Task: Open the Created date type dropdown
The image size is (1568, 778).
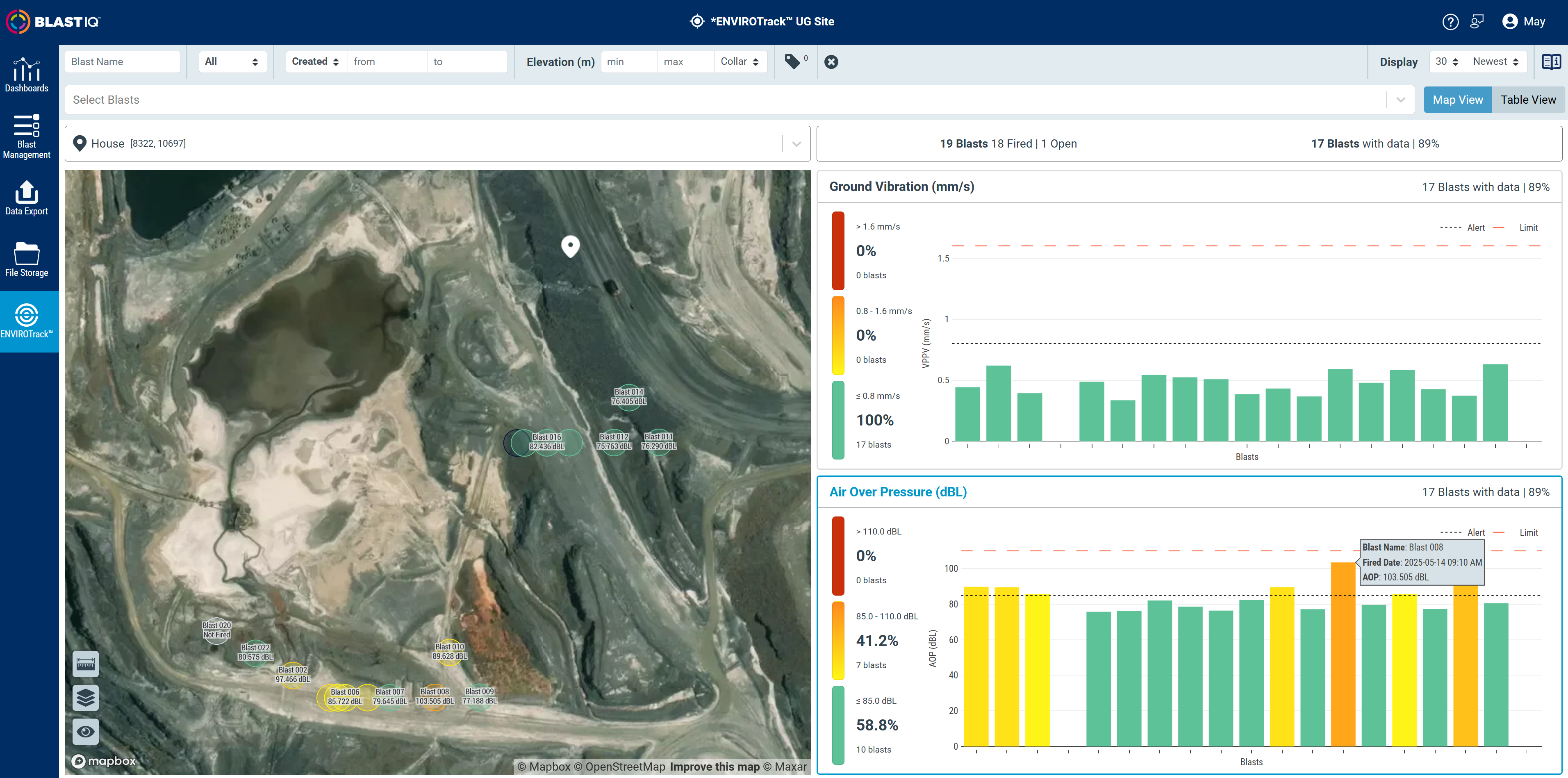Action: (316, 61)
